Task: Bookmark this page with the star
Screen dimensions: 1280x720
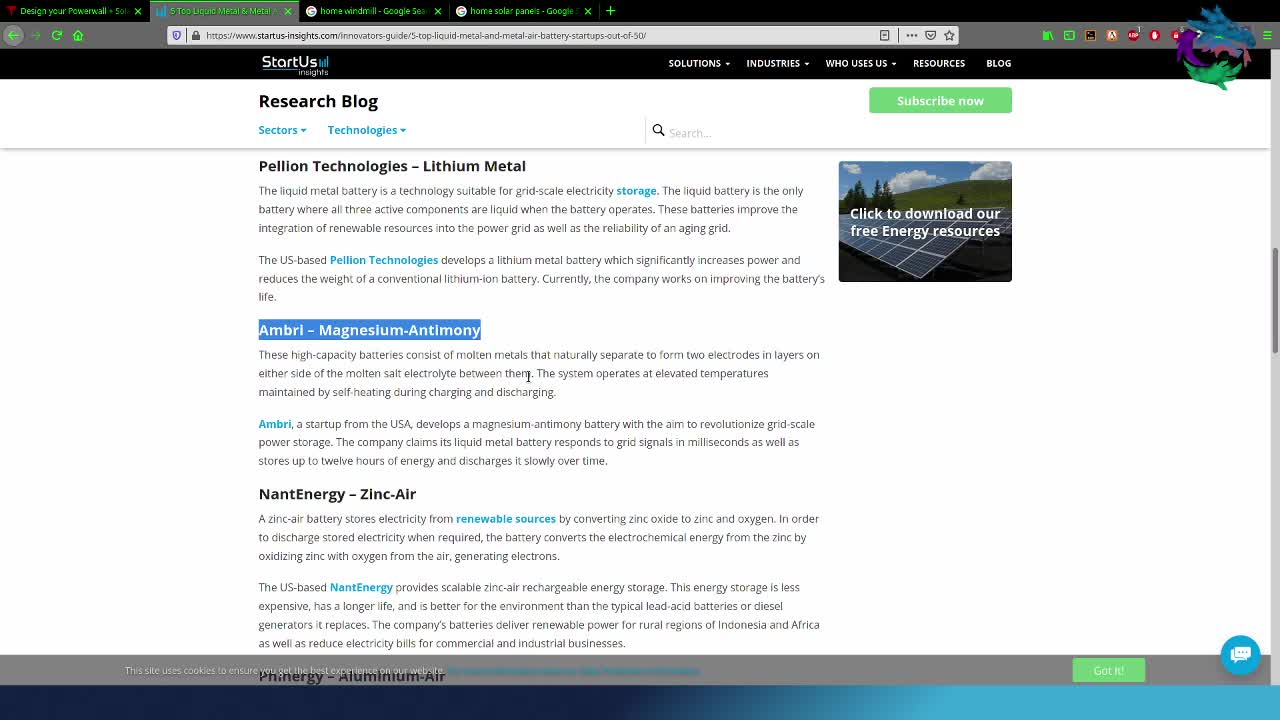Action: [x=949, y=35]
